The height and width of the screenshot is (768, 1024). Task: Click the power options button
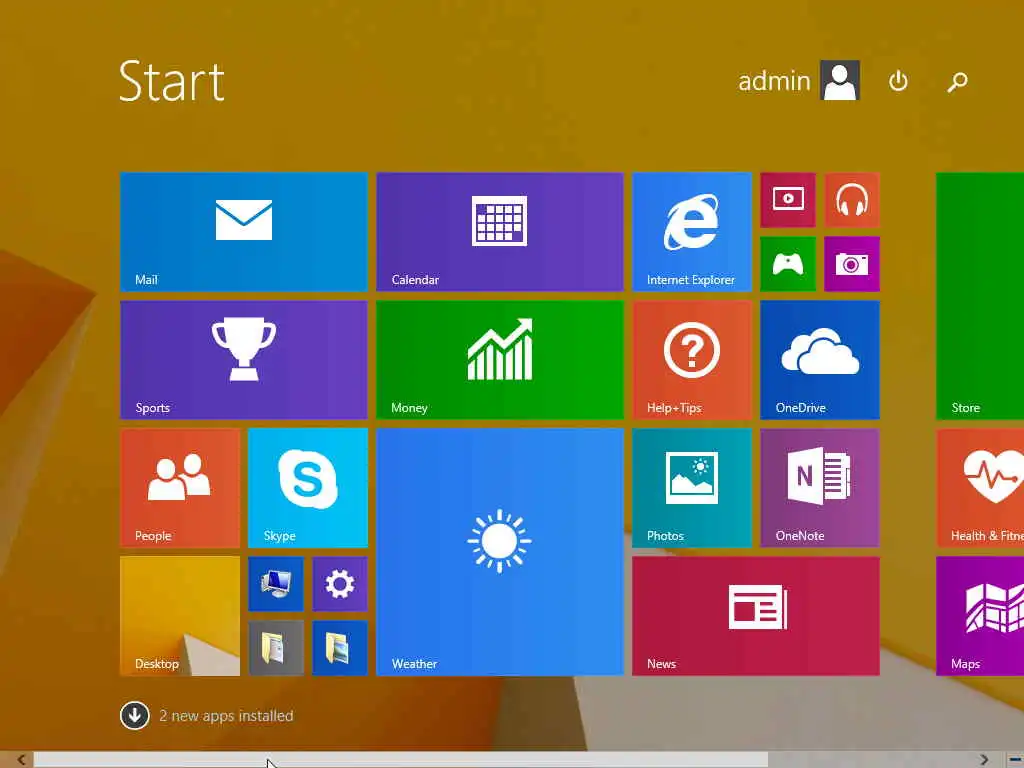[x=898, y=81]
